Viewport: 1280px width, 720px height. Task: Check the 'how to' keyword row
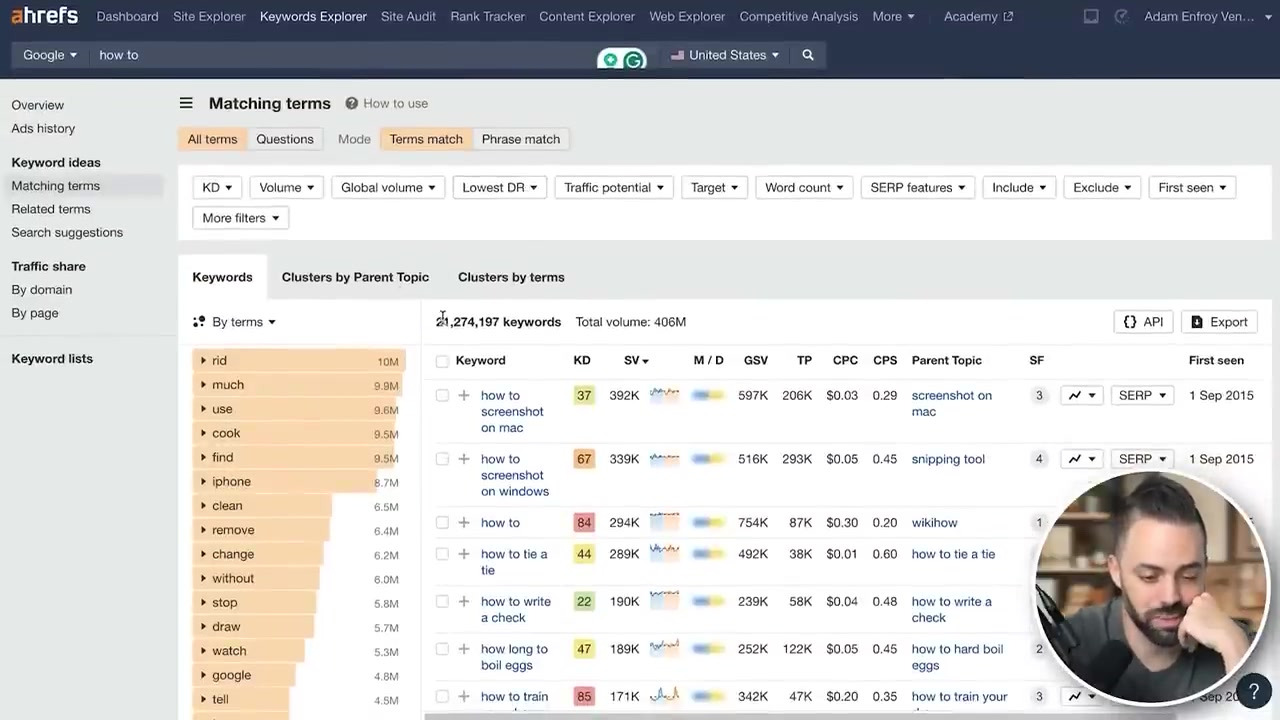442,523
